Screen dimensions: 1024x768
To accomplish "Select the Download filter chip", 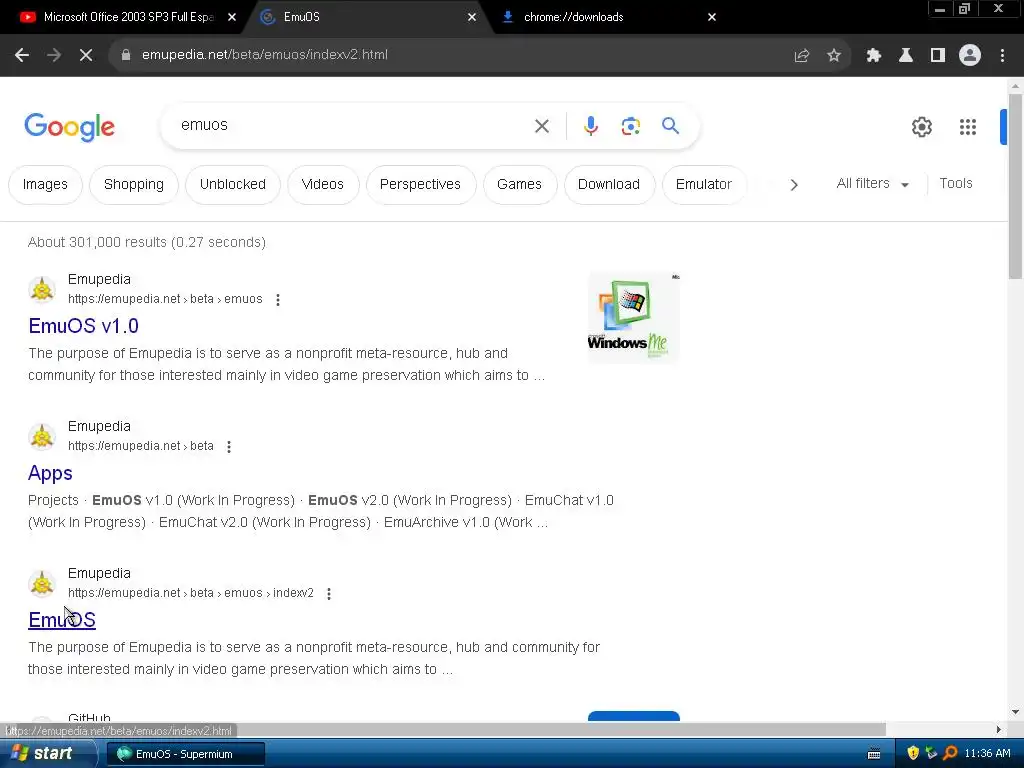I will [x=609, y=184].
